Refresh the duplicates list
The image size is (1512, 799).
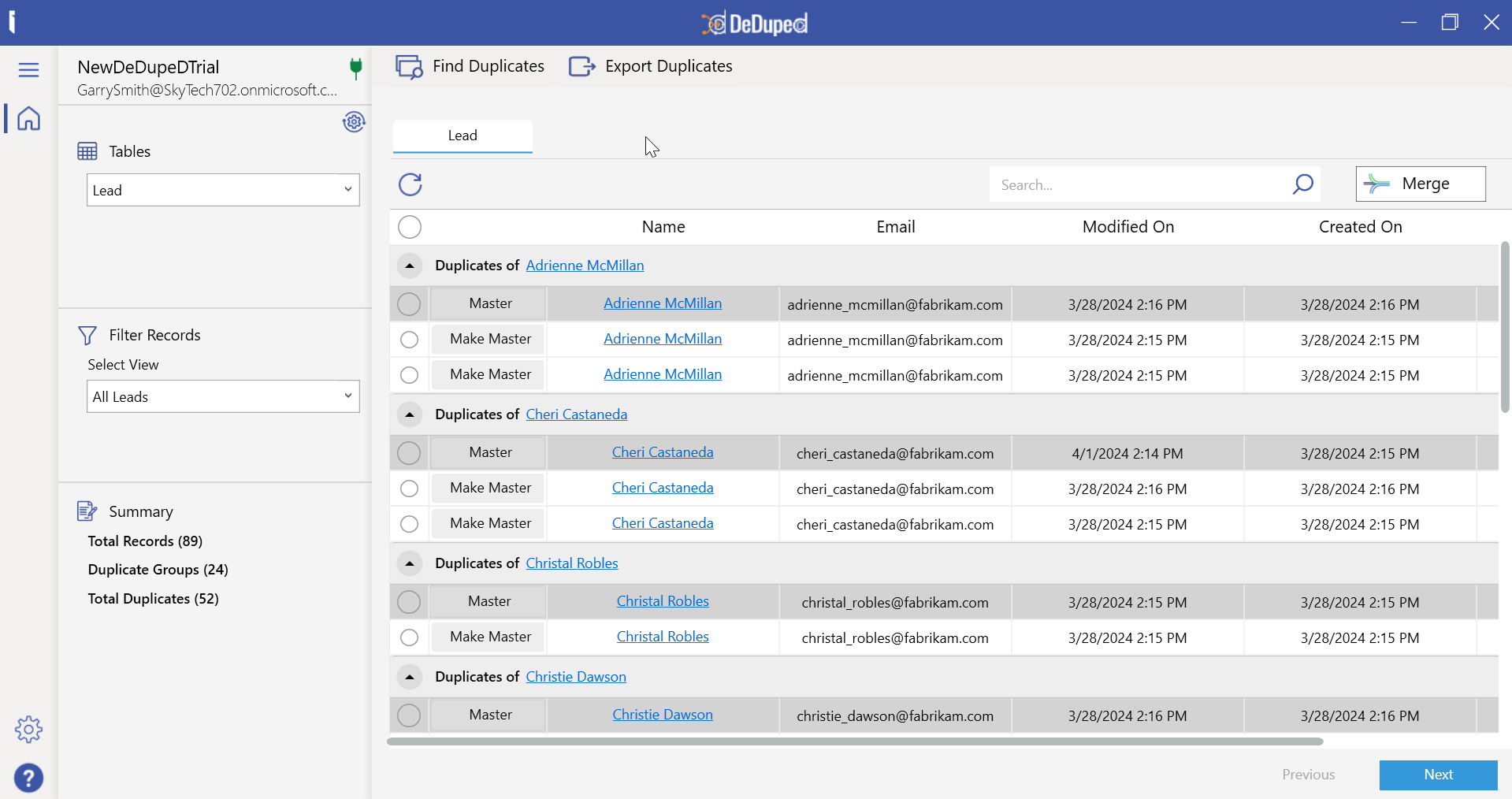[x=411, y=184]
